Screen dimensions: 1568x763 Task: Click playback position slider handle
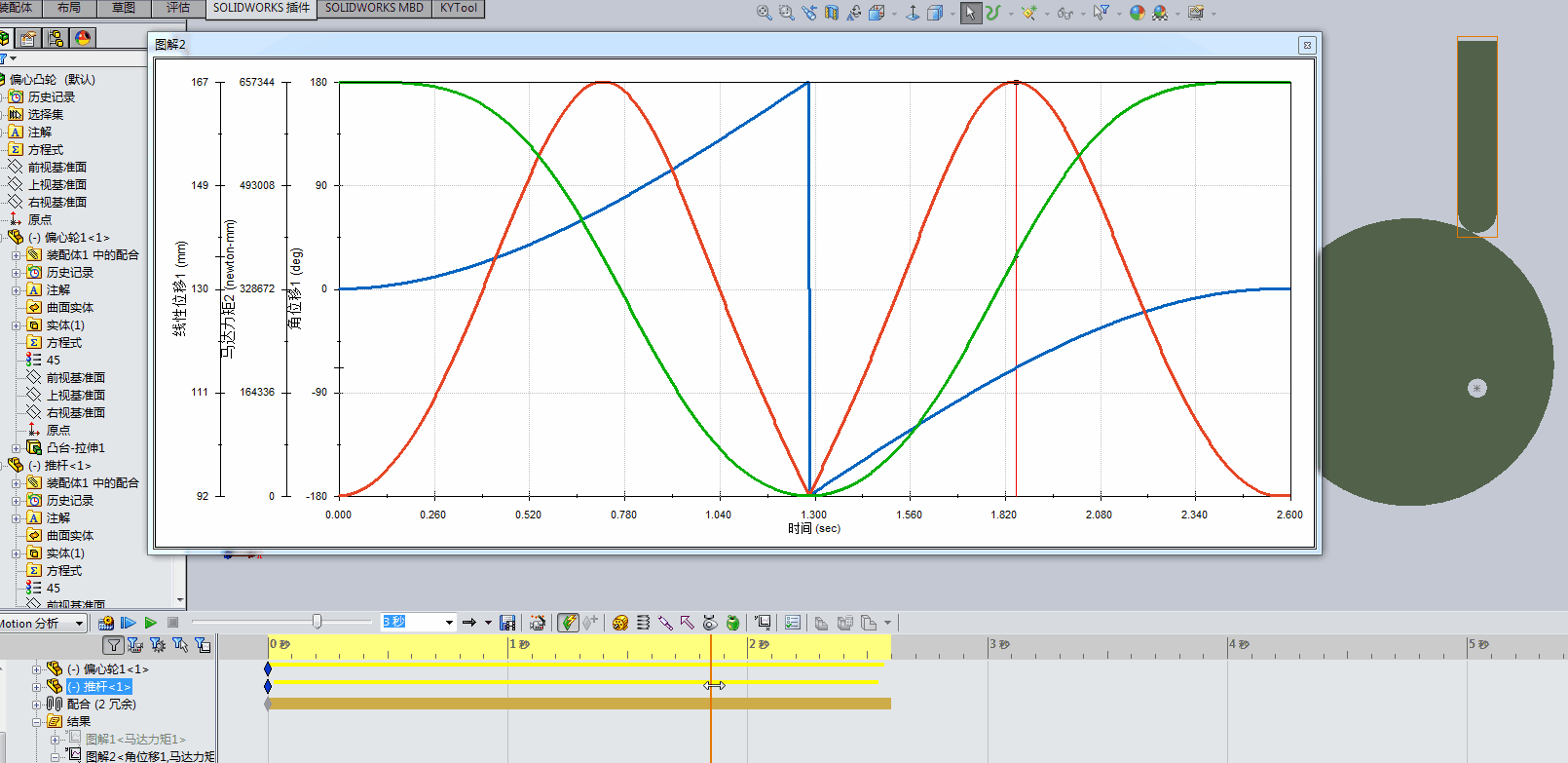point(317,622)
